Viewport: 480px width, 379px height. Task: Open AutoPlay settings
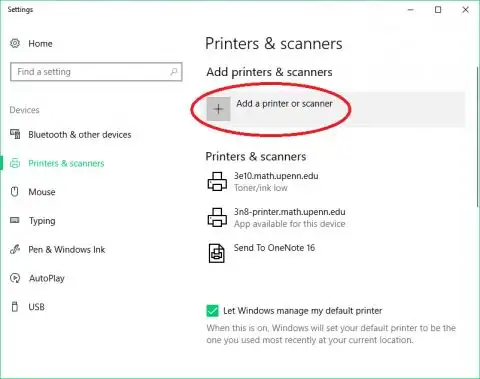(x=47, y=278)
